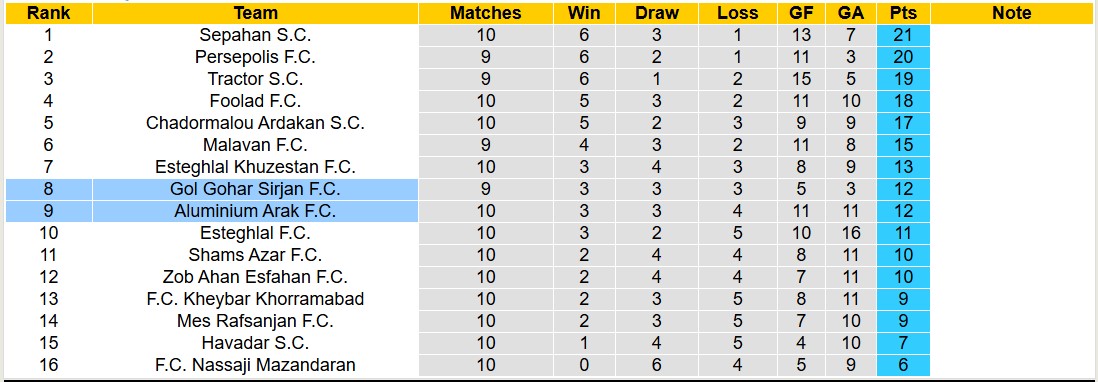This screenshot has width=1098, height=382.
Task: Click the Havadar S.C. team name
Action: click(x=256, y=343)
